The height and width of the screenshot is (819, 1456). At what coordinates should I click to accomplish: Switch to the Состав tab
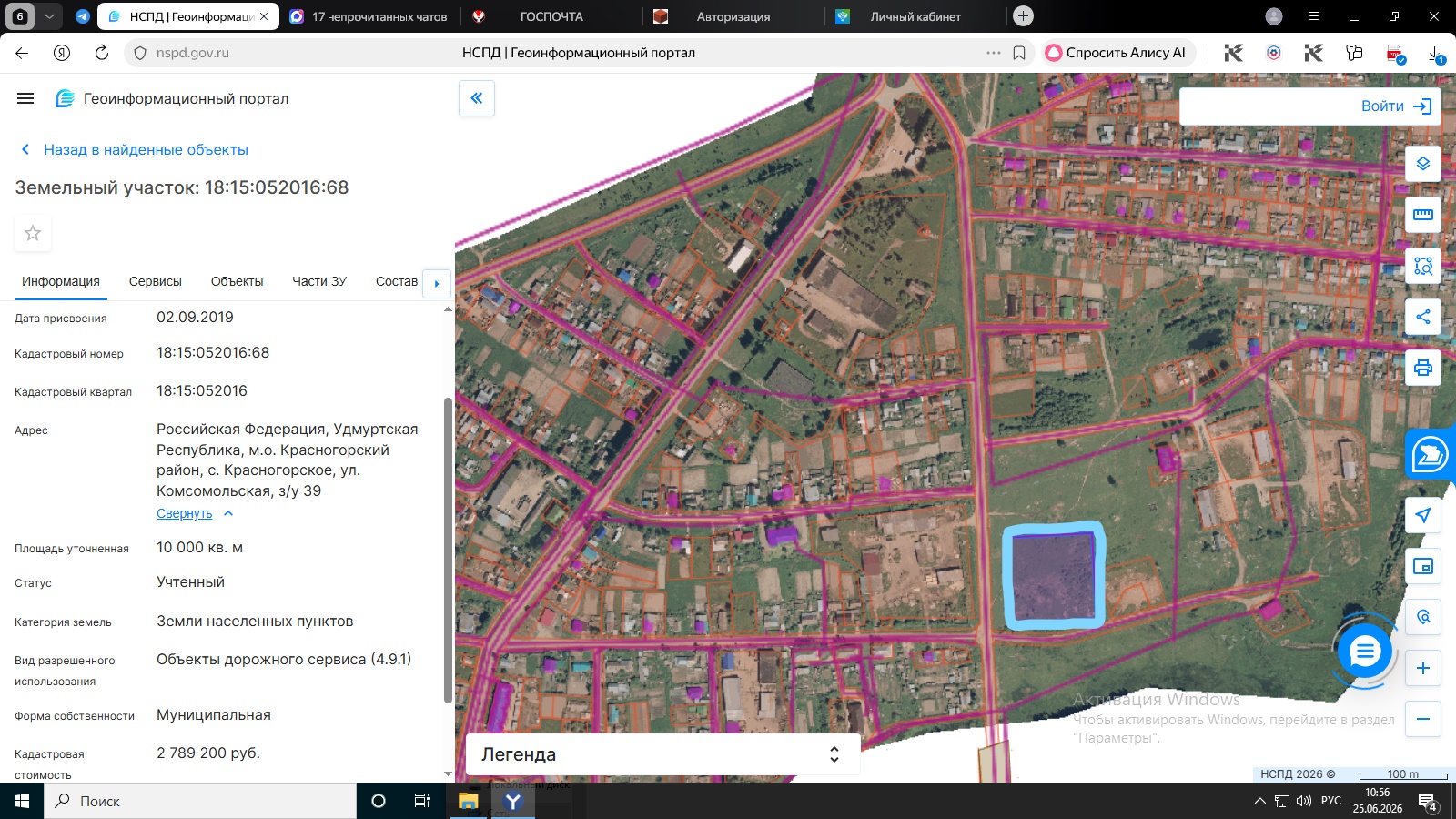click(397, 281)
